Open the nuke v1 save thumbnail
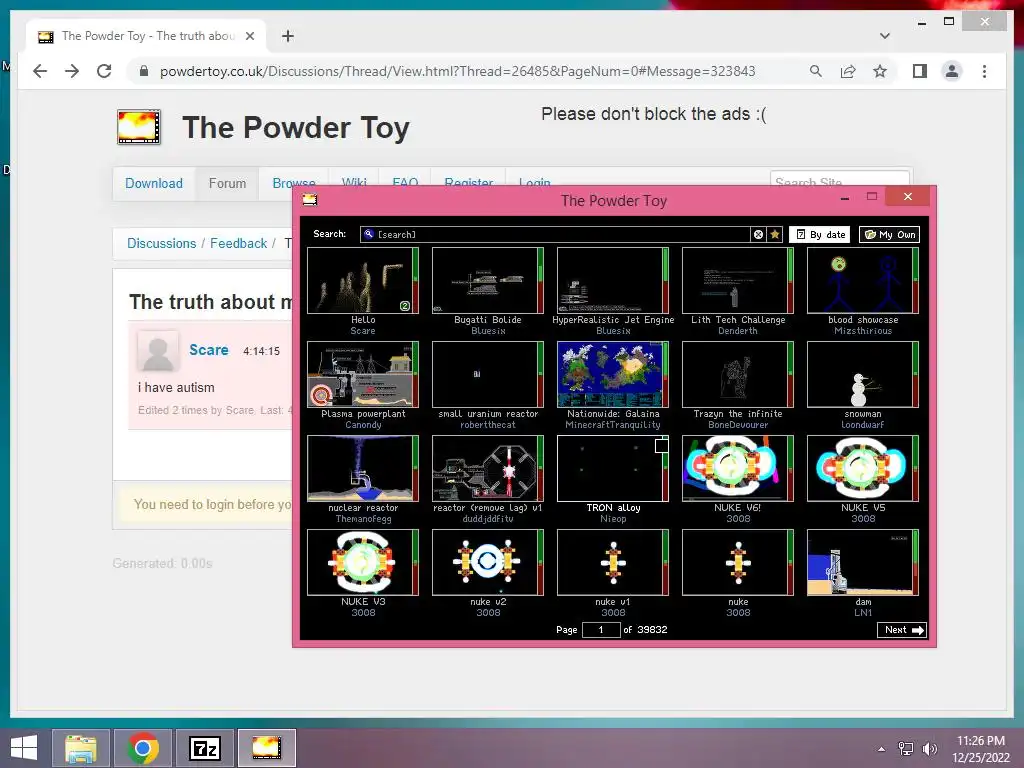The image size is (1024, 768). click(613, 562)
